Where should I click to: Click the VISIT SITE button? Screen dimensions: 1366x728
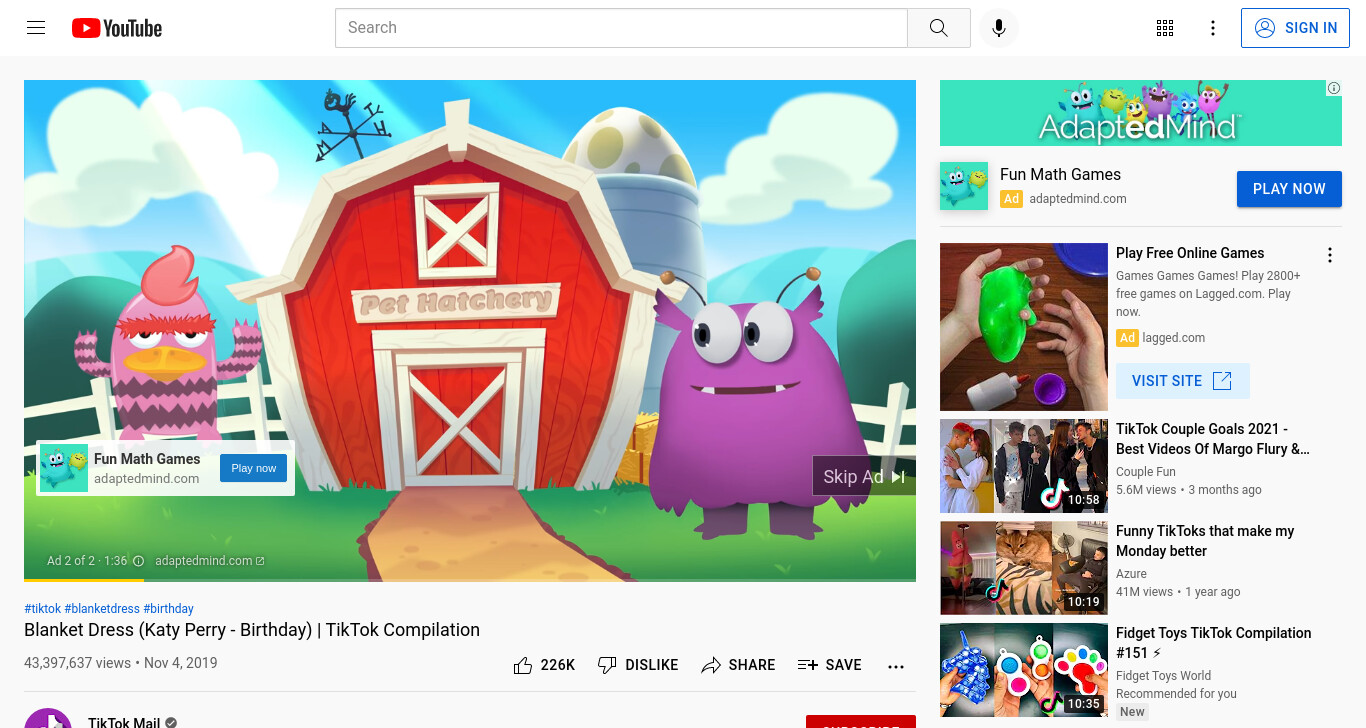point(1183,381)
